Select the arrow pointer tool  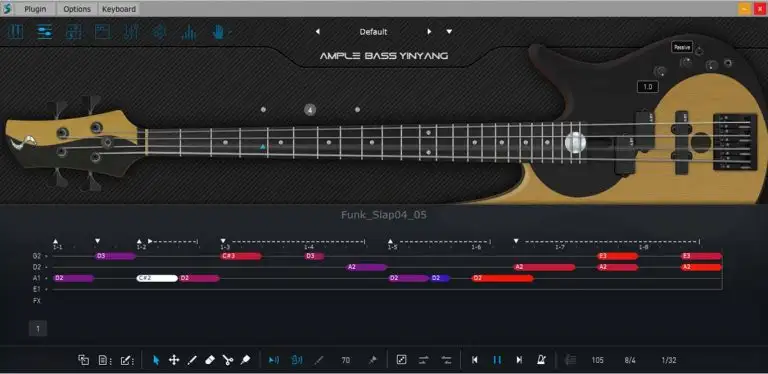tap(156, 360)
